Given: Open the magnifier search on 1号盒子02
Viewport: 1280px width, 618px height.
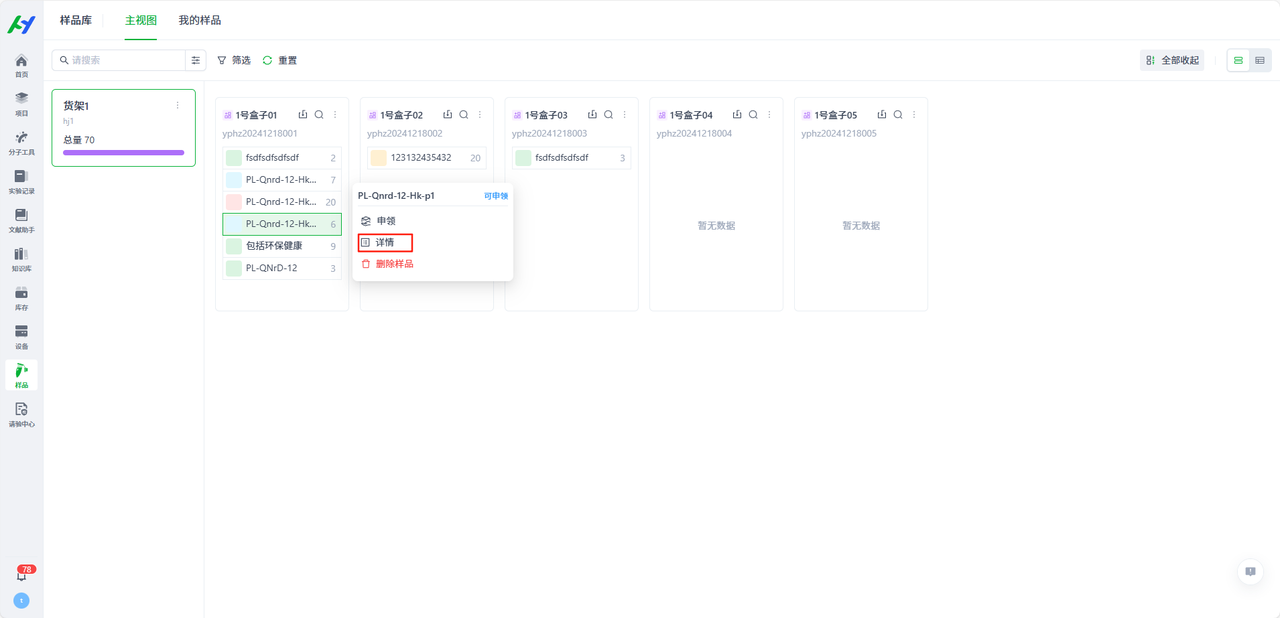Looking at the screenshot, I should coord(462,114).
